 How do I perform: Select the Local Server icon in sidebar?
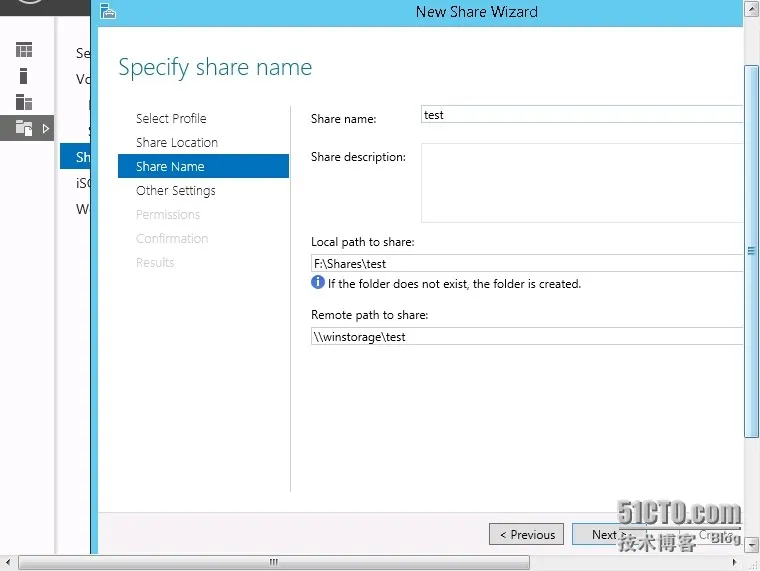pyautogui.click(x=23, y=76)
